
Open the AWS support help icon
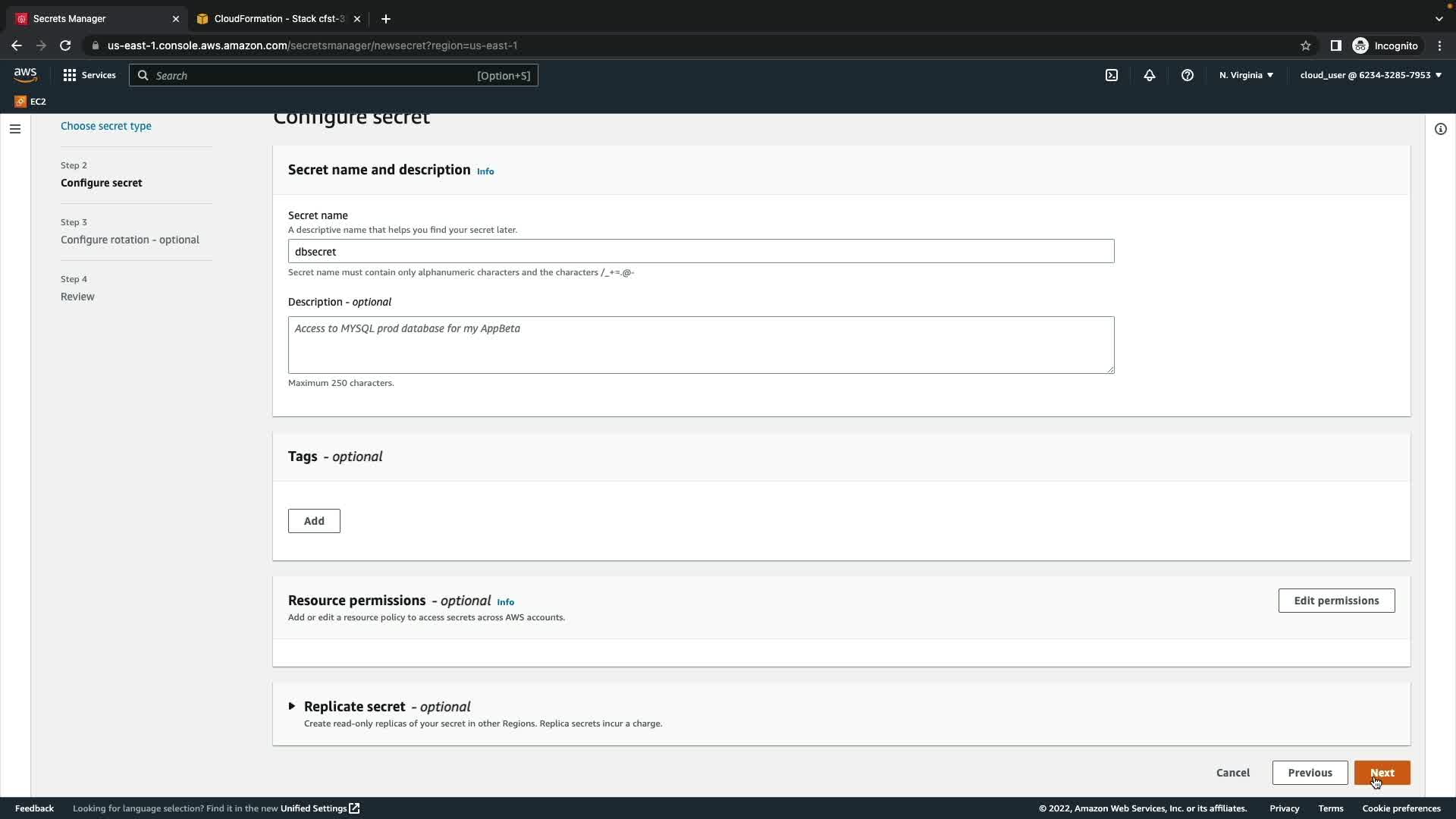pyautogui.click(x=1187, y=75)
